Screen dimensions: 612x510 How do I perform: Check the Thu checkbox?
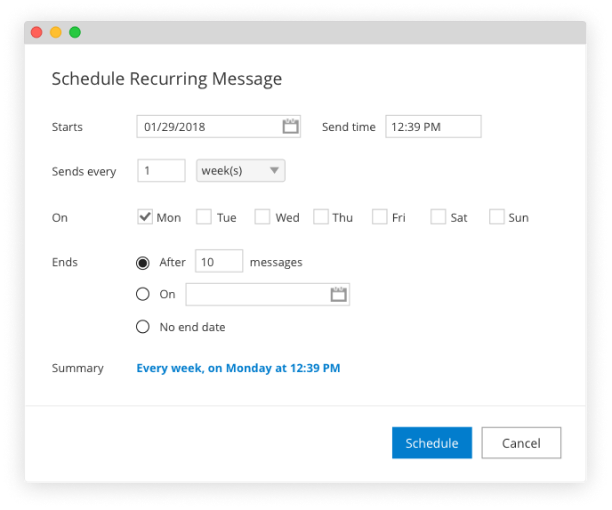(x=321, y=217)
